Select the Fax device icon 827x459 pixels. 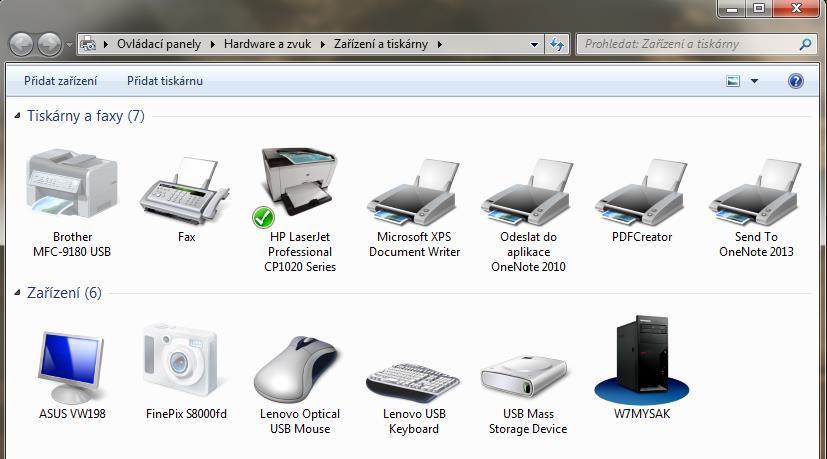(x=185, y=190)
